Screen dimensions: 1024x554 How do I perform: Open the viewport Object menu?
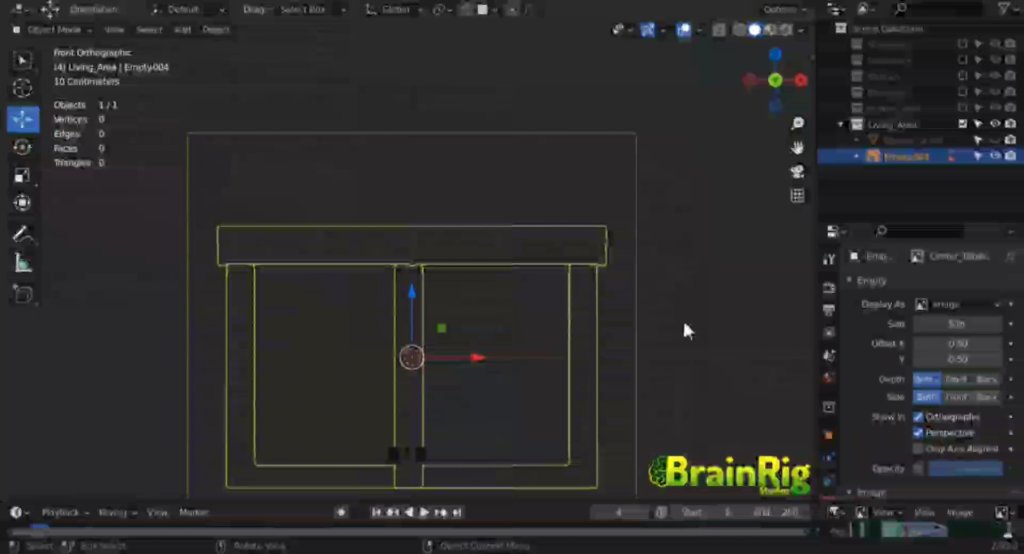pos(216,29)
